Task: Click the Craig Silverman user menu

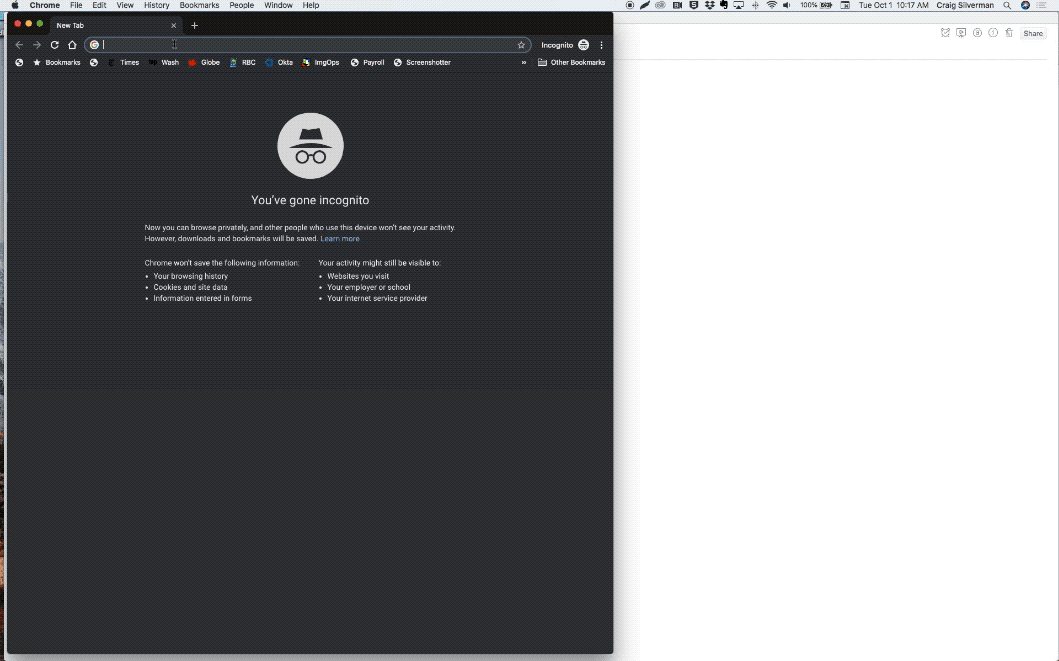Action: click(965, 5)
